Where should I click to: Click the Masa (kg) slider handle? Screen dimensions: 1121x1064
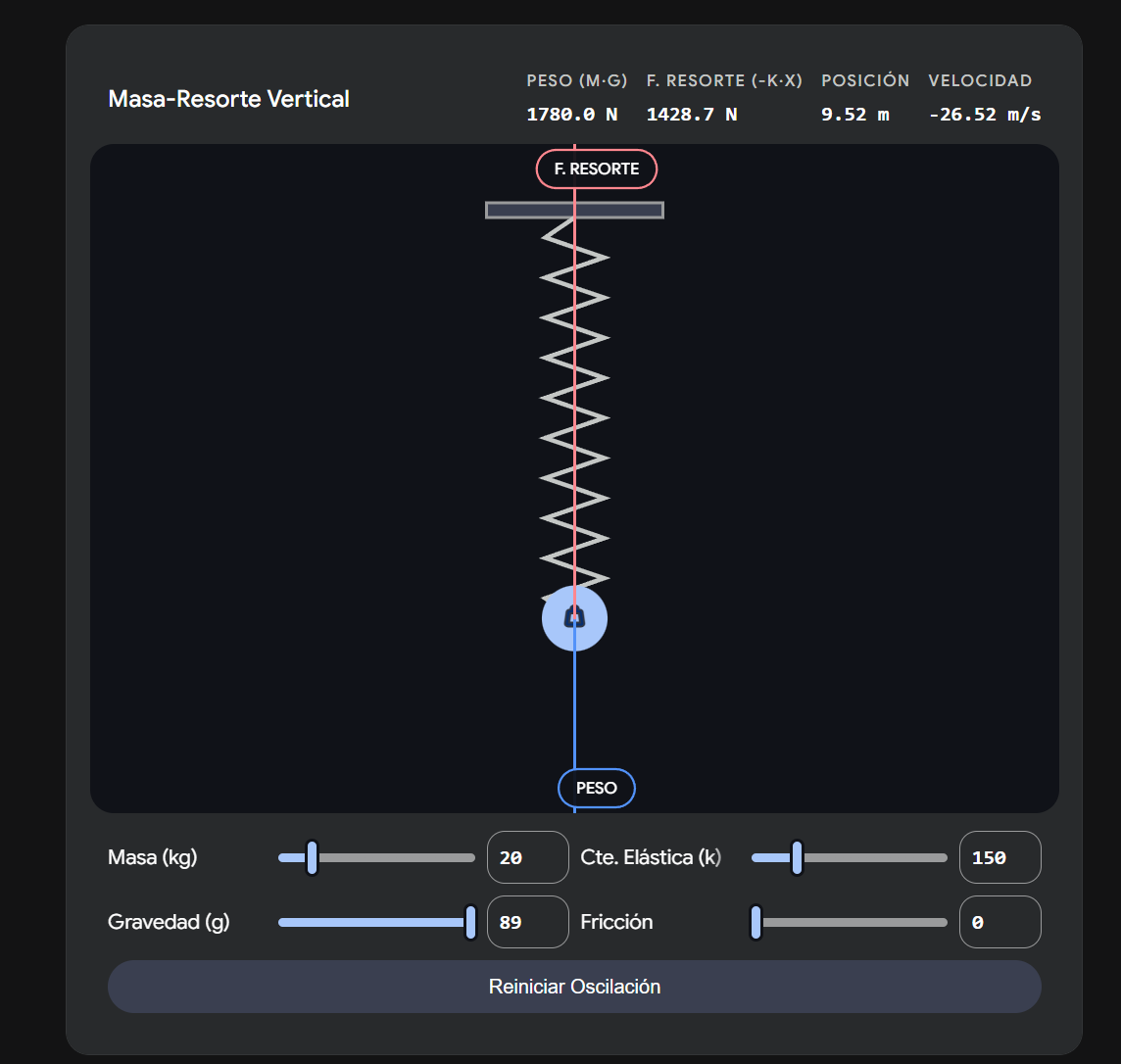[x=312, y=857]
